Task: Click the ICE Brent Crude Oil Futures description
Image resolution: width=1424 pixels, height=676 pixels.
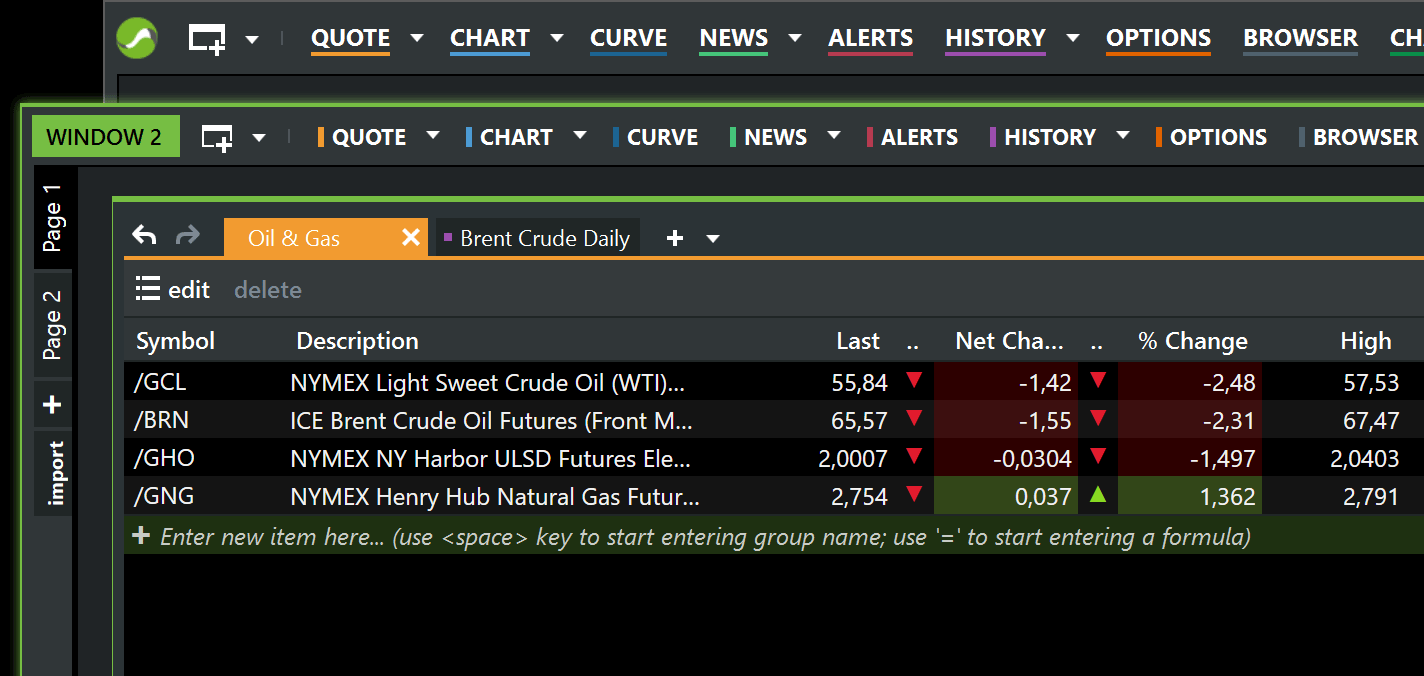Action: 491,421
